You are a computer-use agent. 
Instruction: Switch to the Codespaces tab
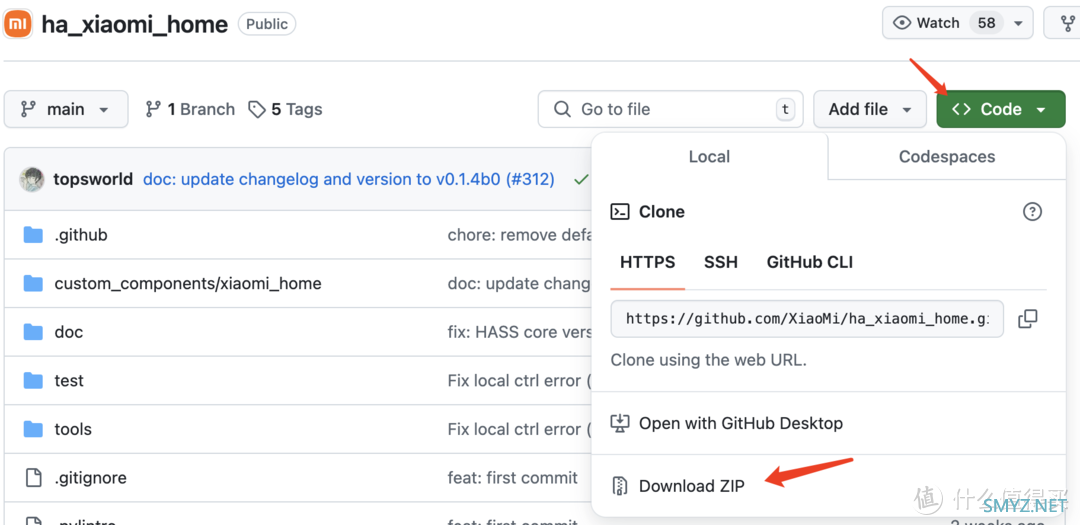pos(946,156)
